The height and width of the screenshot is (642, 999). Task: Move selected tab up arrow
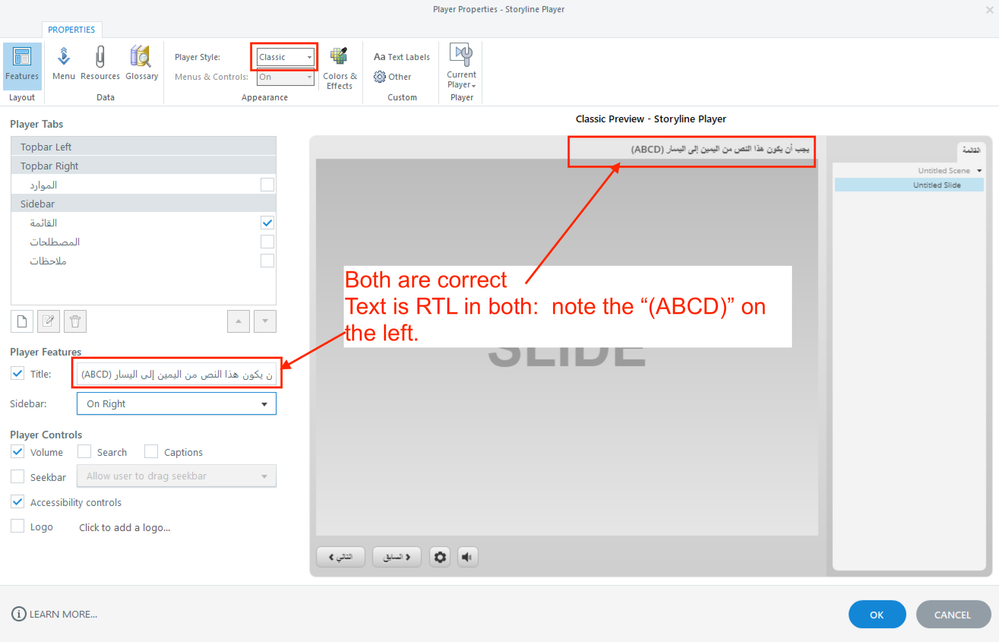[x=238, y=321]
